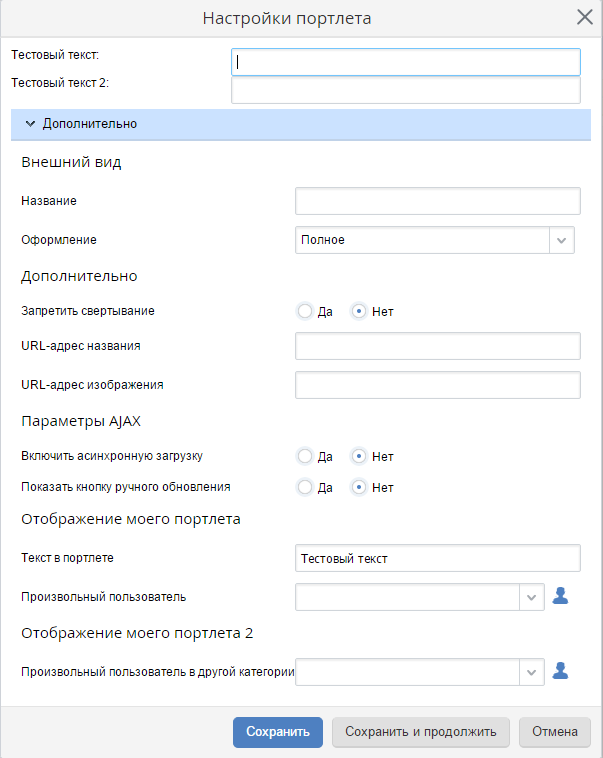Open the Оформление dropdown
The height and width of the screenshot is (758, 603).
tap(562, 240)
